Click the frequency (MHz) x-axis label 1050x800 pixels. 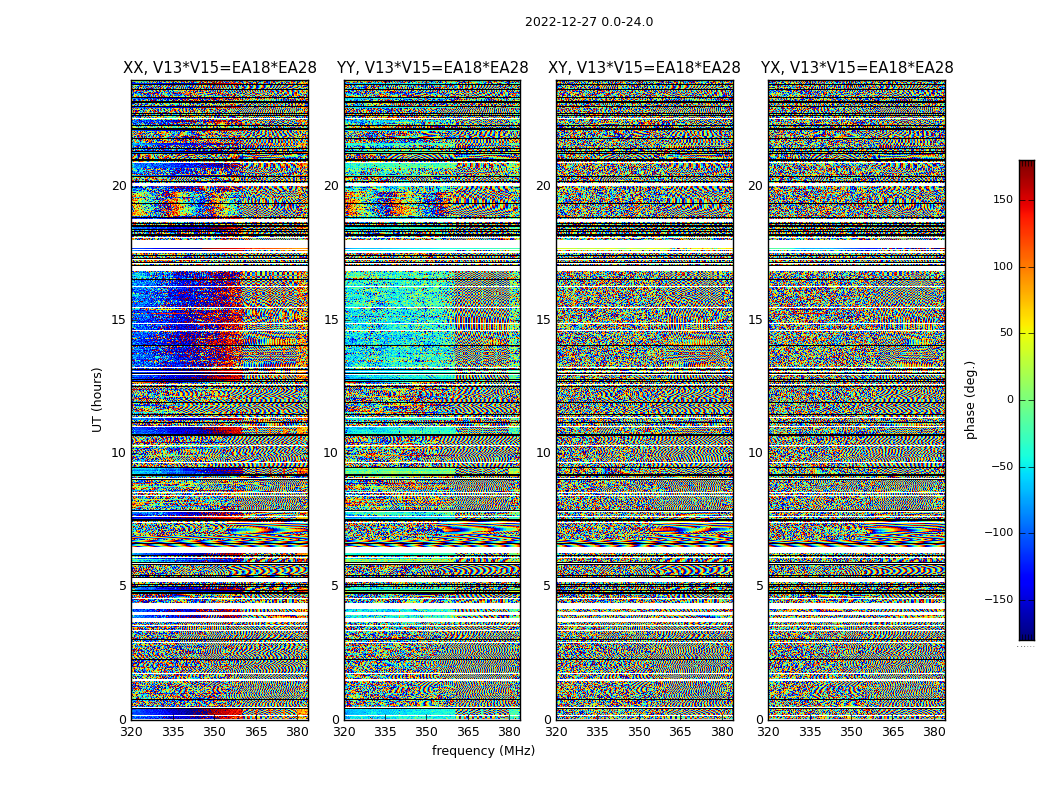pos(483,751)
